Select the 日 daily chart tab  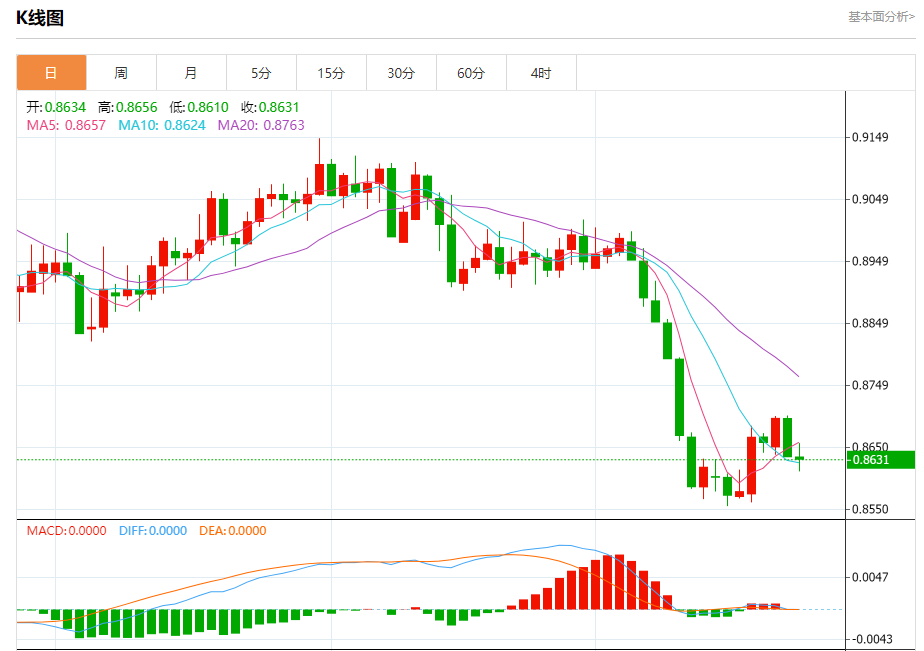pyautogui.click(x=51, y=72)
